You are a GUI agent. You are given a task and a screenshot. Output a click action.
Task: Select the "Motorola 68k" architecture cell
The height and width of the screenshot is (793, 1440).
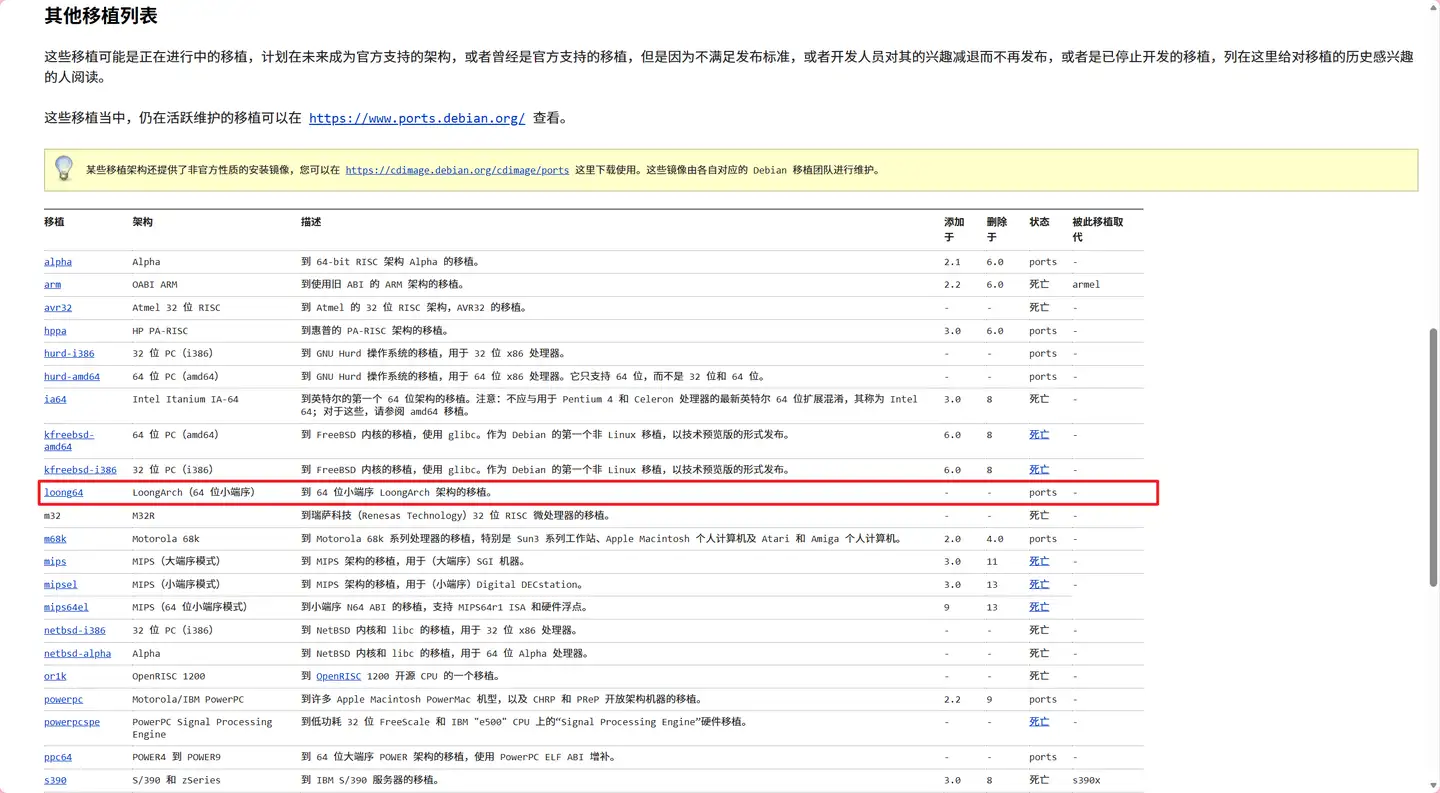coord(165,539)
